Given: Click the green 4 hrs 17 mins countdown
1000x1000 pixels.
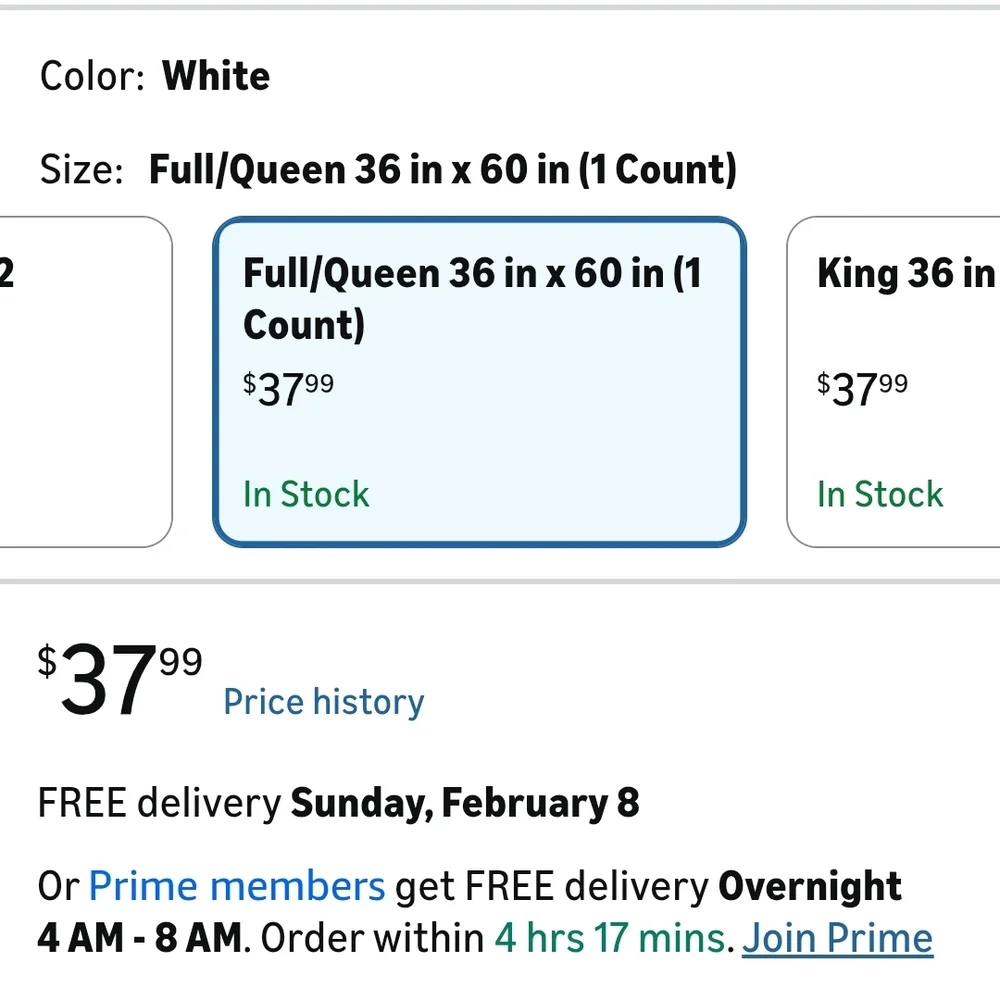Looking at the screenshot, I should tap(612, 939).
